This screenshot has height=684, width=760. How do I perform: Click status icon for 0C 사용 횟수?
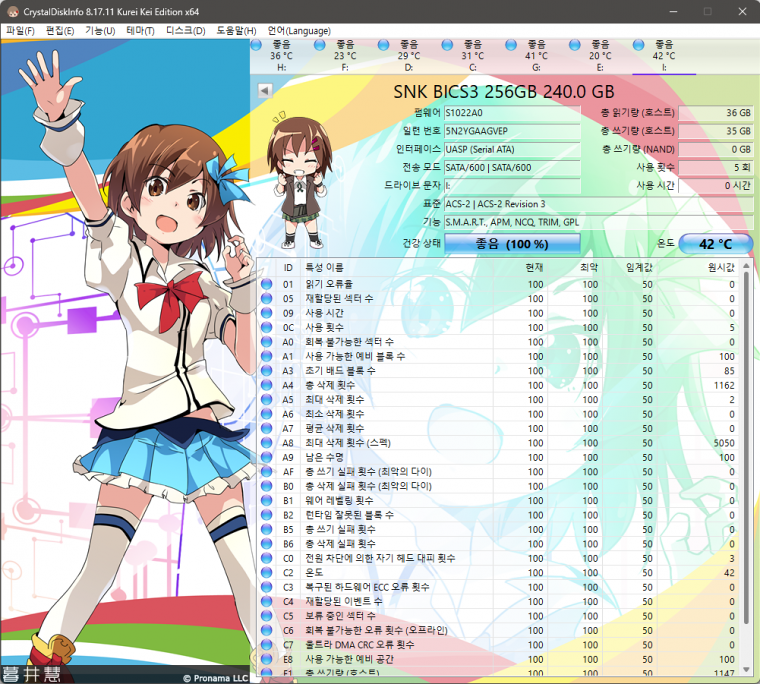pyautogui.click(x=267, y=327)
